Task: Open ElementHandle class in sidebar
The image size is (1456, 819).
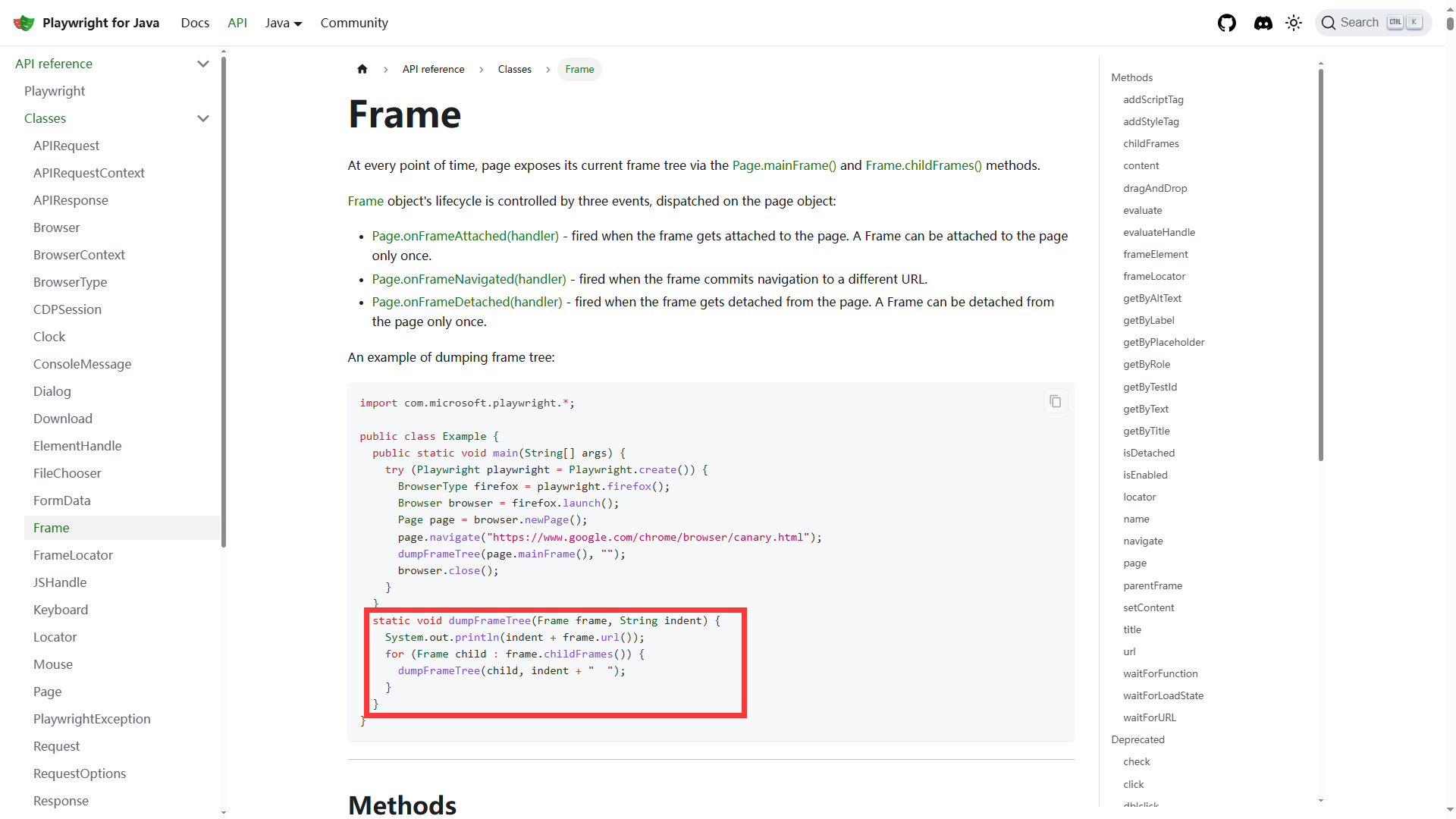Action: (77, 446)
